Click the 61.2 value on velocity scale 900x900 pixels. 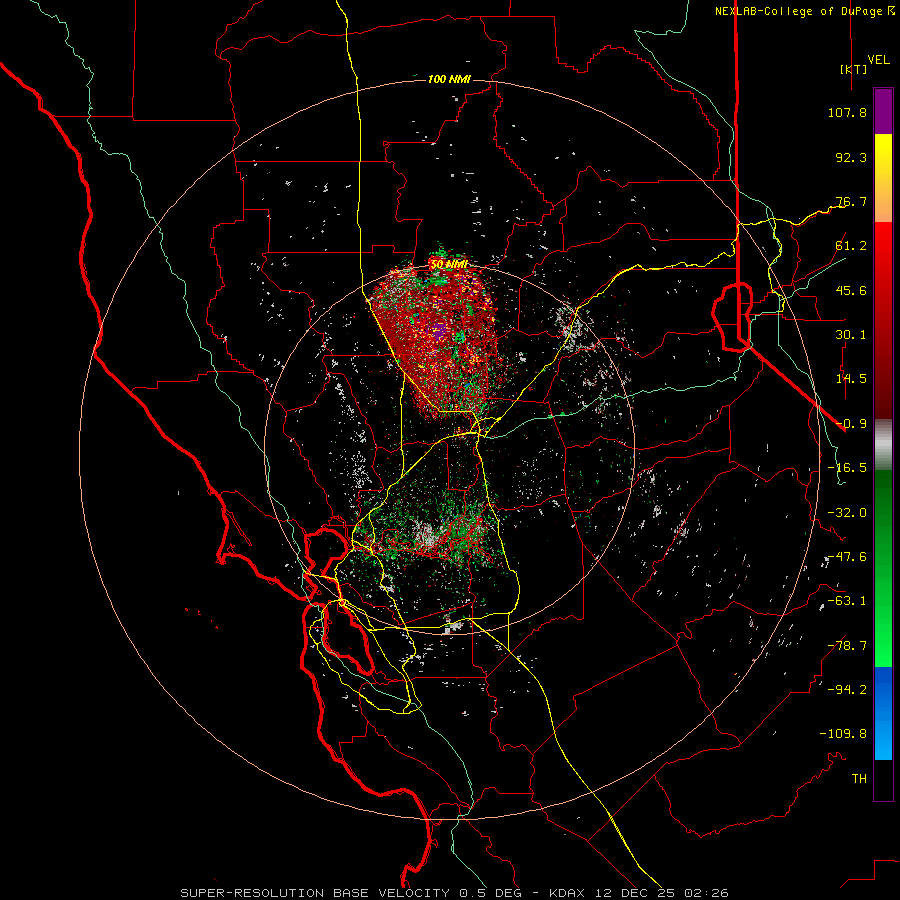pyautogui.click(x=851, y=246)
